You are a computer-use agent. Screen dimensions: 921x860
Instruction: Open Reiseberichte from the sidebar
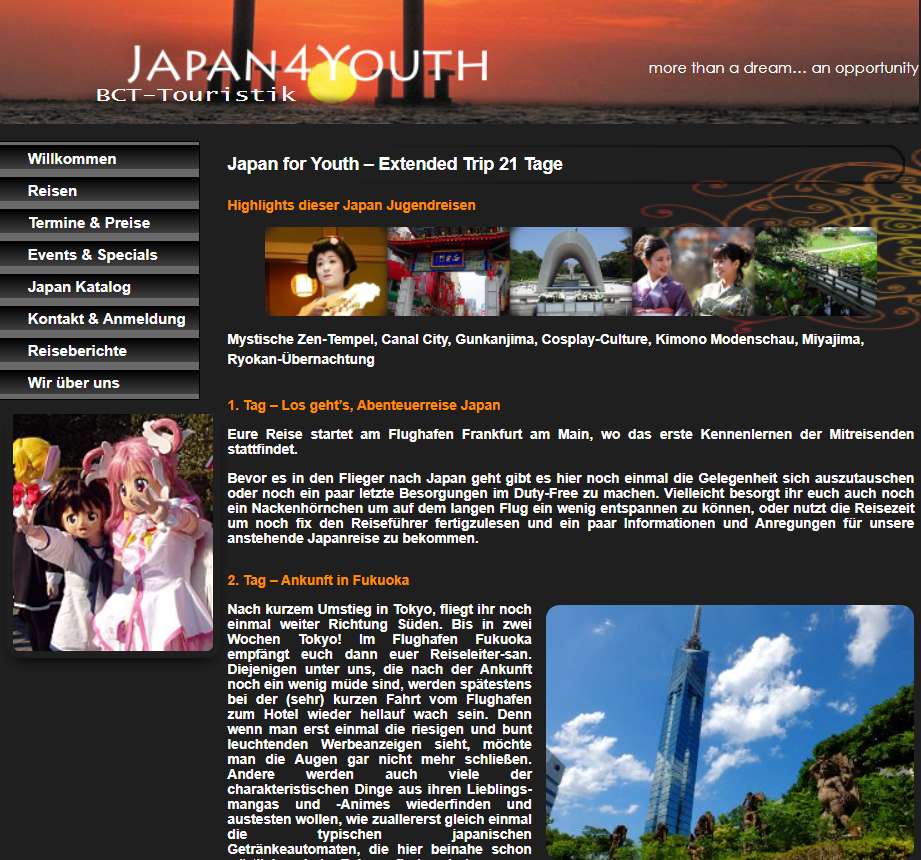99,351
